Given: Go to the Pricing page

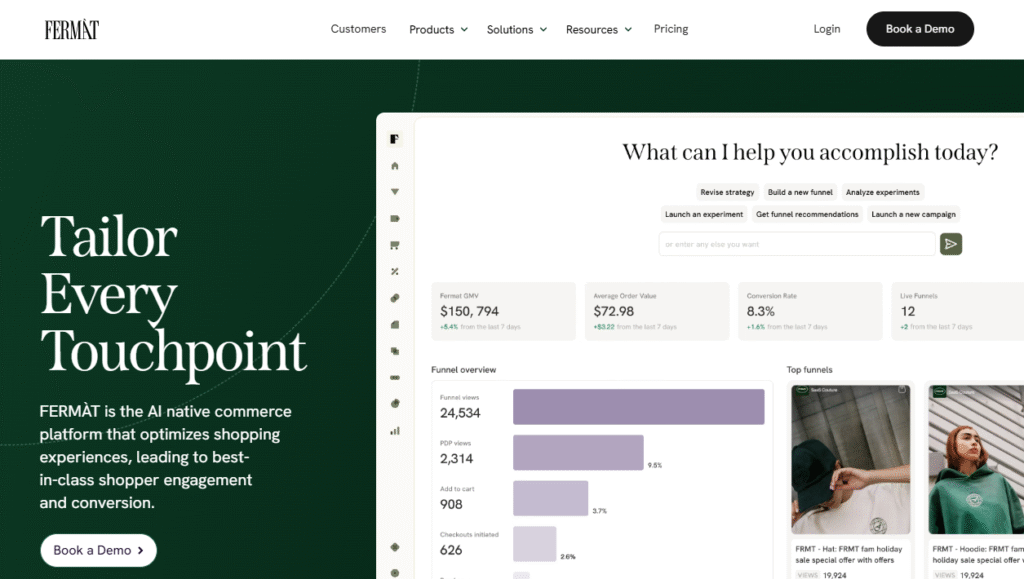Looking at the screenshot, I should pos(671,29).
